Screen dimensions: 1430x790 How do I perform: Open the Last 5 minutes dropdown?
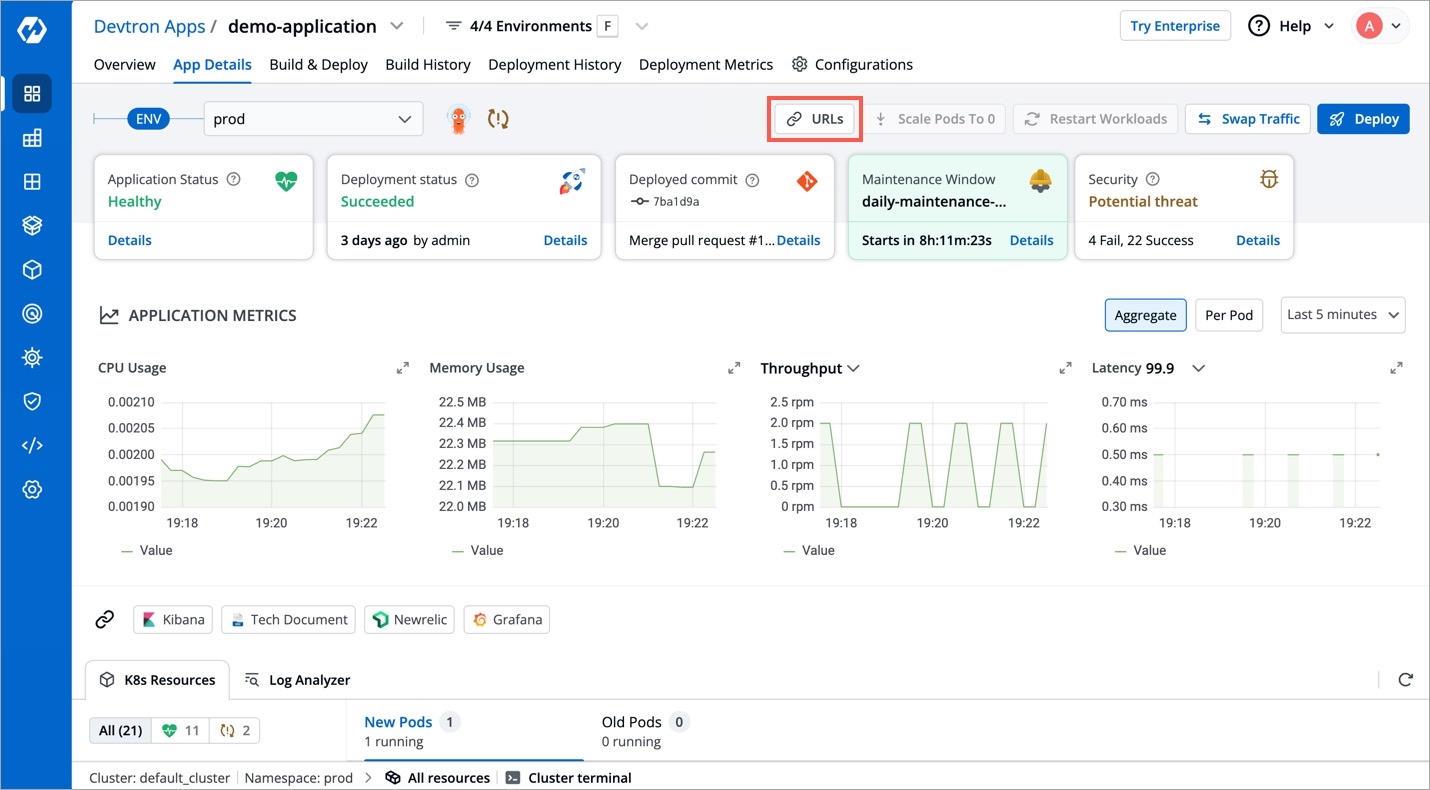tap(1343, 315)
